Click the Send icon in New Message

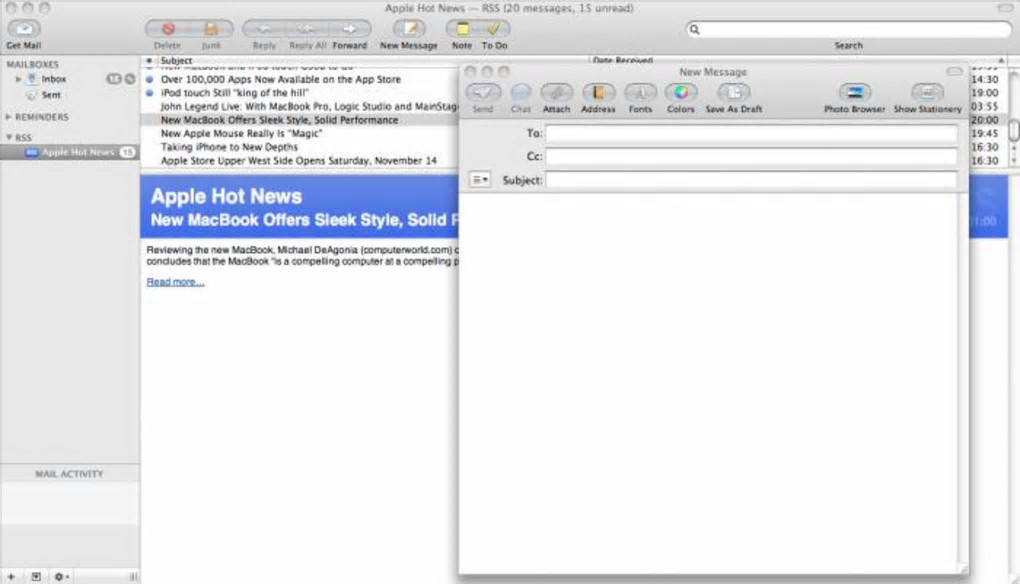[483, 92]
